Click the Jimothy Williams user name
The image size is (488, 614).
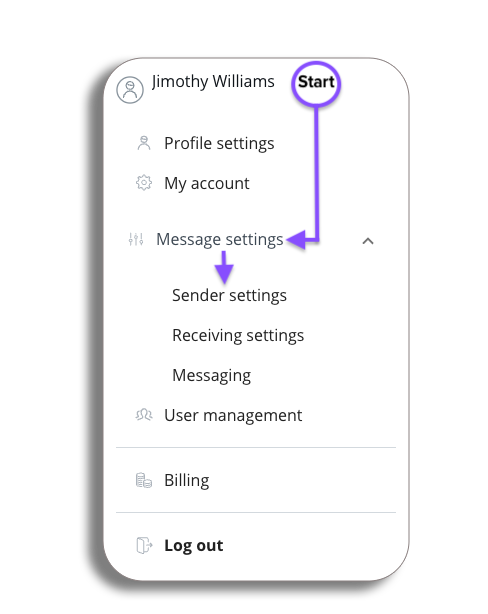point(213,82)
